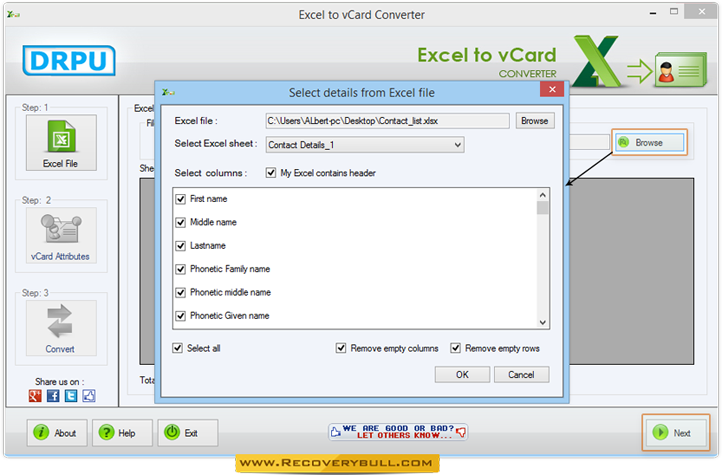Click the dialog title bar app icon

click(x=168, y=93)
